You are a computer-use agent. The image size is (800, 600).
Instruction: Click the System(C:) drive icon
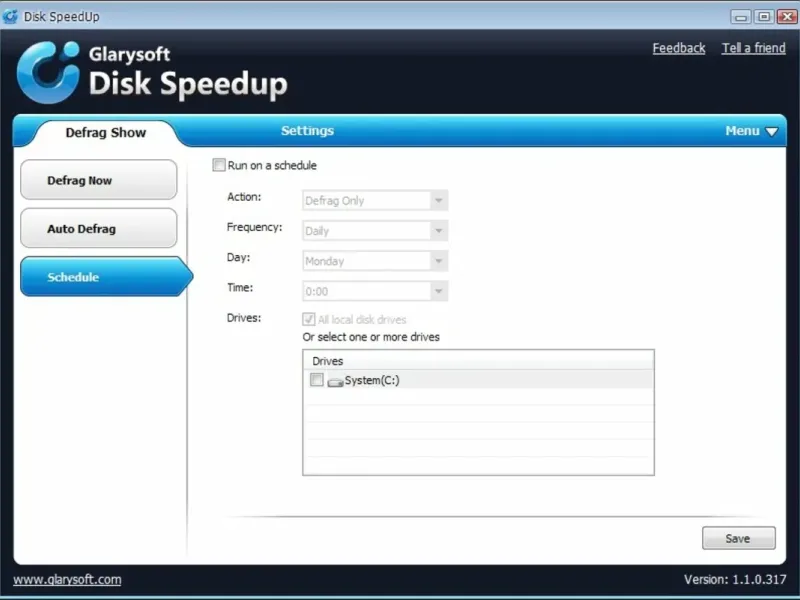[335, 381]
